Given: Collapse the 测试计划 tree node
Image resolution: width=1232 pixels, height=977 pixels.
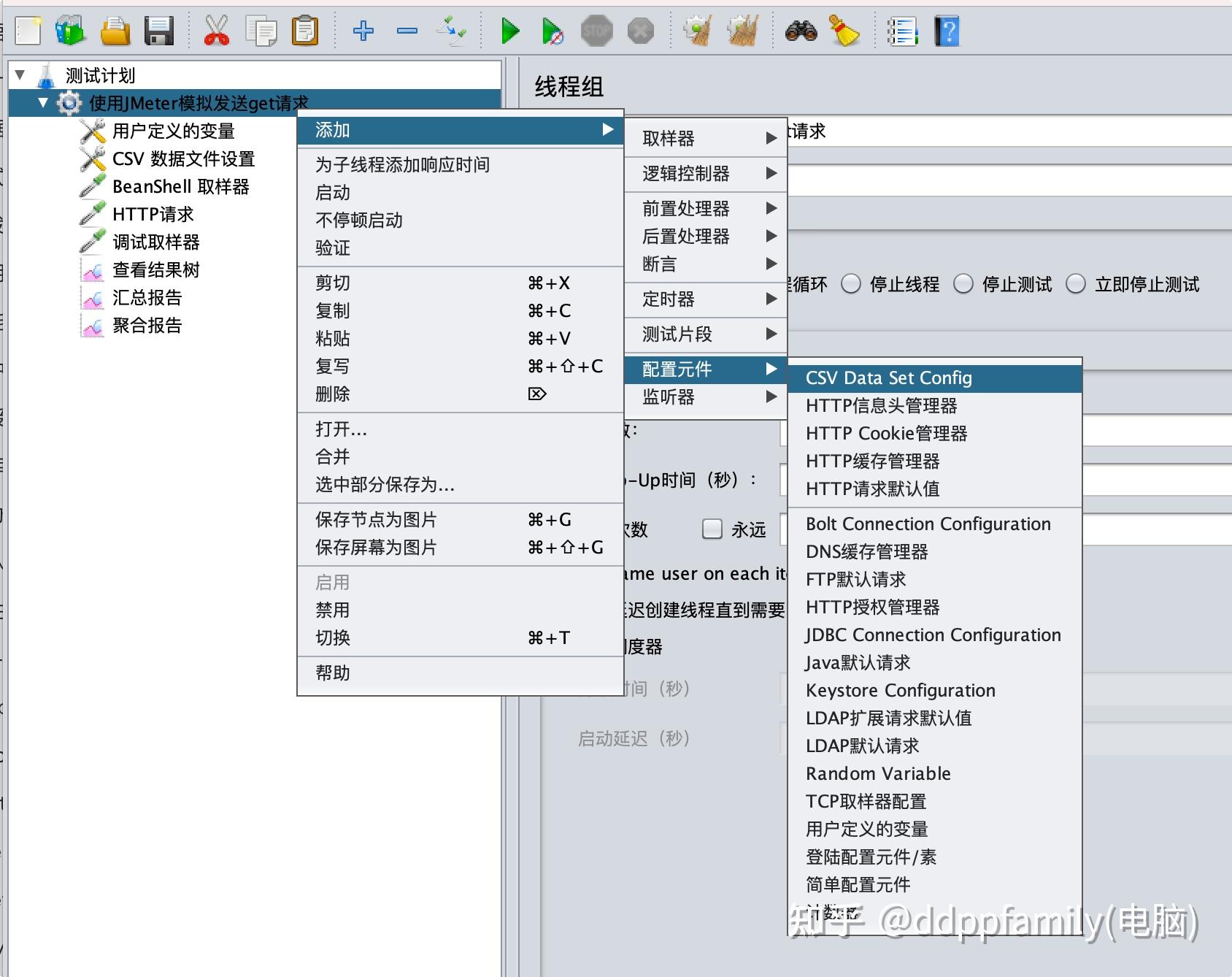Looking at the screenshot, I should point(18,74).
